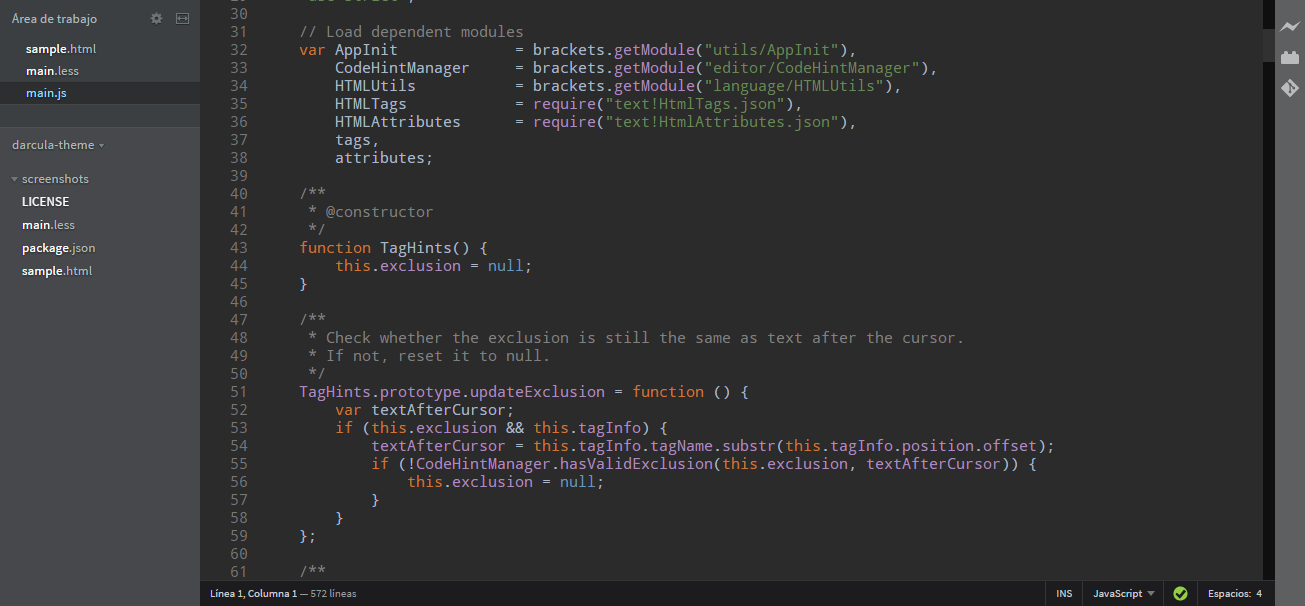Click the split view editor icon

pyautogui.click(x=182, y=19)
